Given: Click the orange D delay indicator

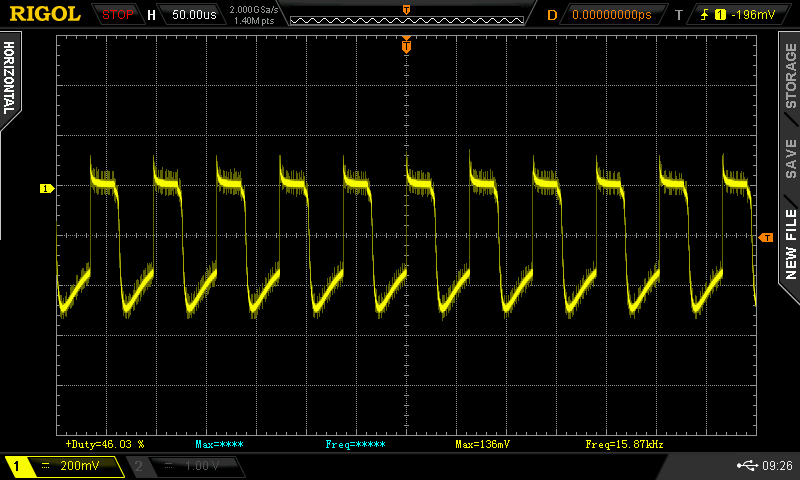Looking at the screenshot, I should point(552,15).
